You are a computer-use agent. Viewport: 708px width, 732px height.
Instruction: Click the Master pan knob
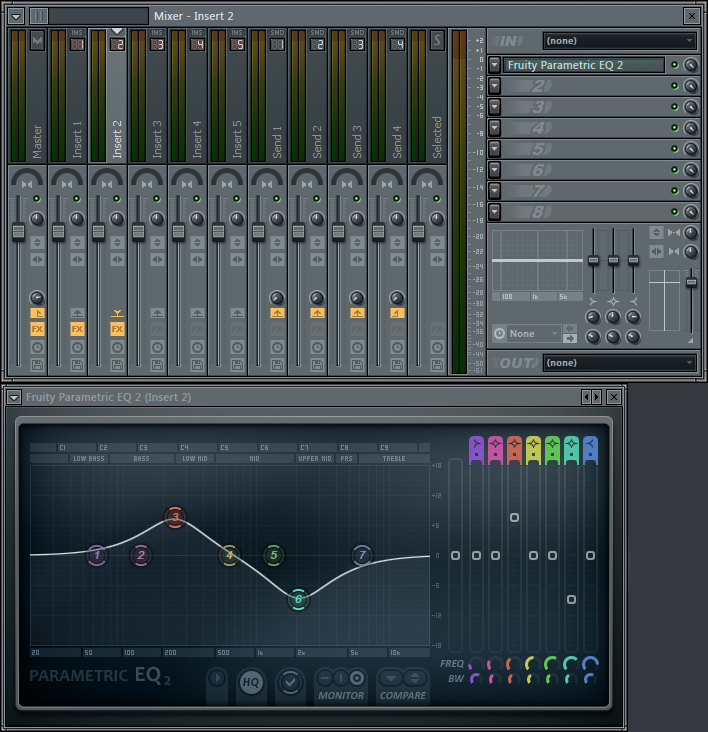click(x=27, y=180)
